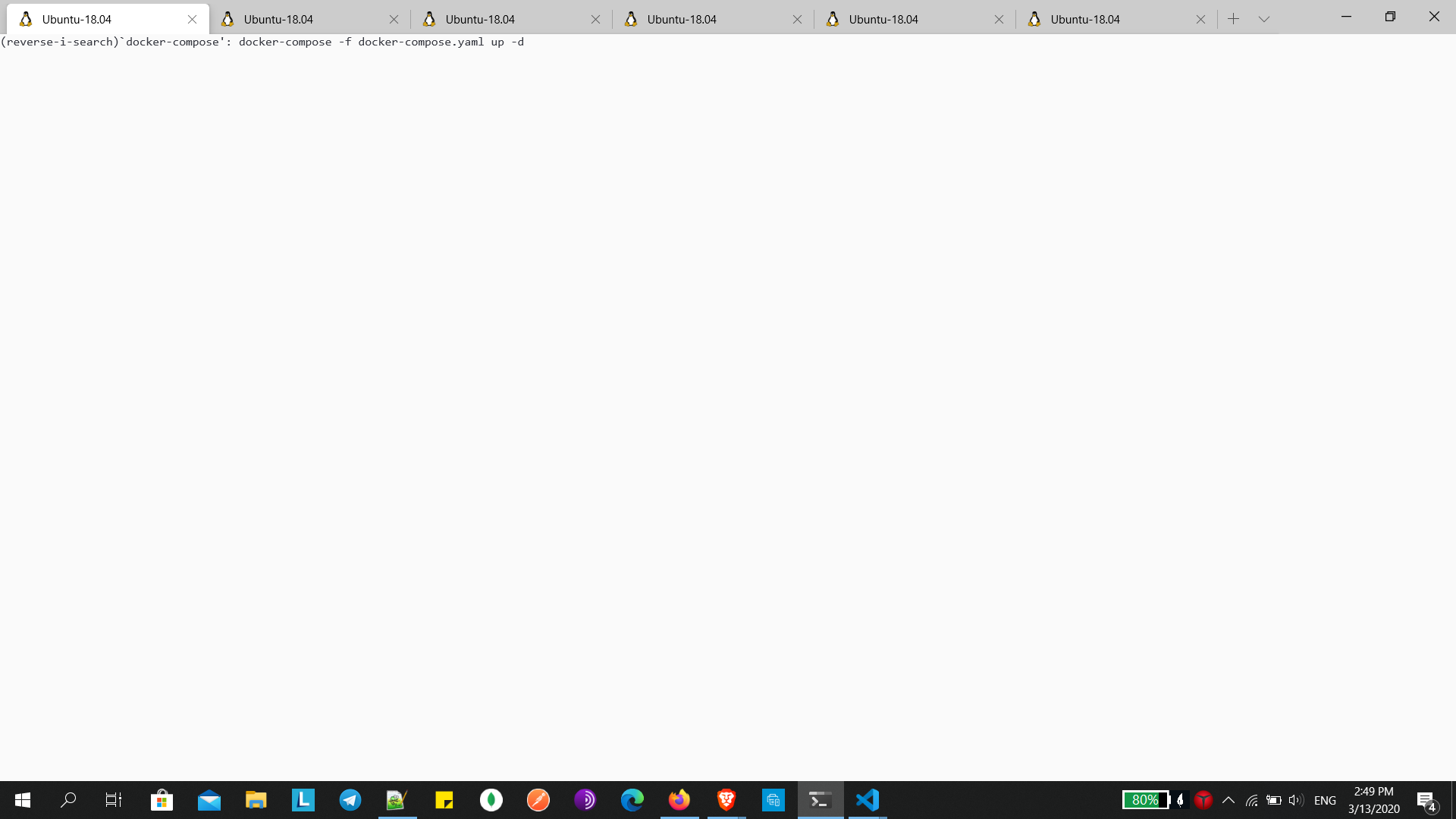Launch Postman from the taskbar
This screenshot has width=1456, height=819.
tap(538, 800)
